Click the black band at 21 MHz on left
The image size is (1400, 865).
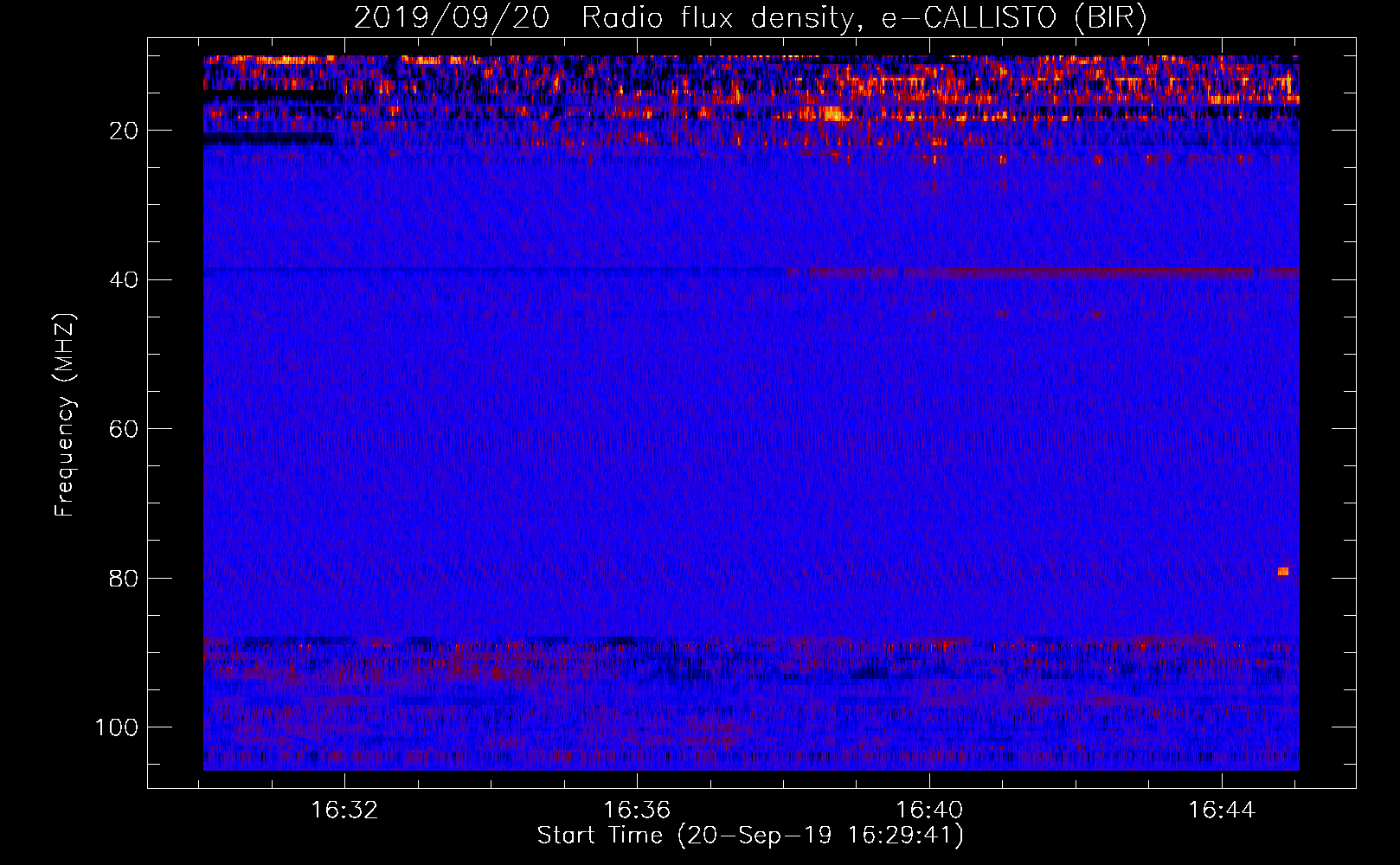[268, 138]
